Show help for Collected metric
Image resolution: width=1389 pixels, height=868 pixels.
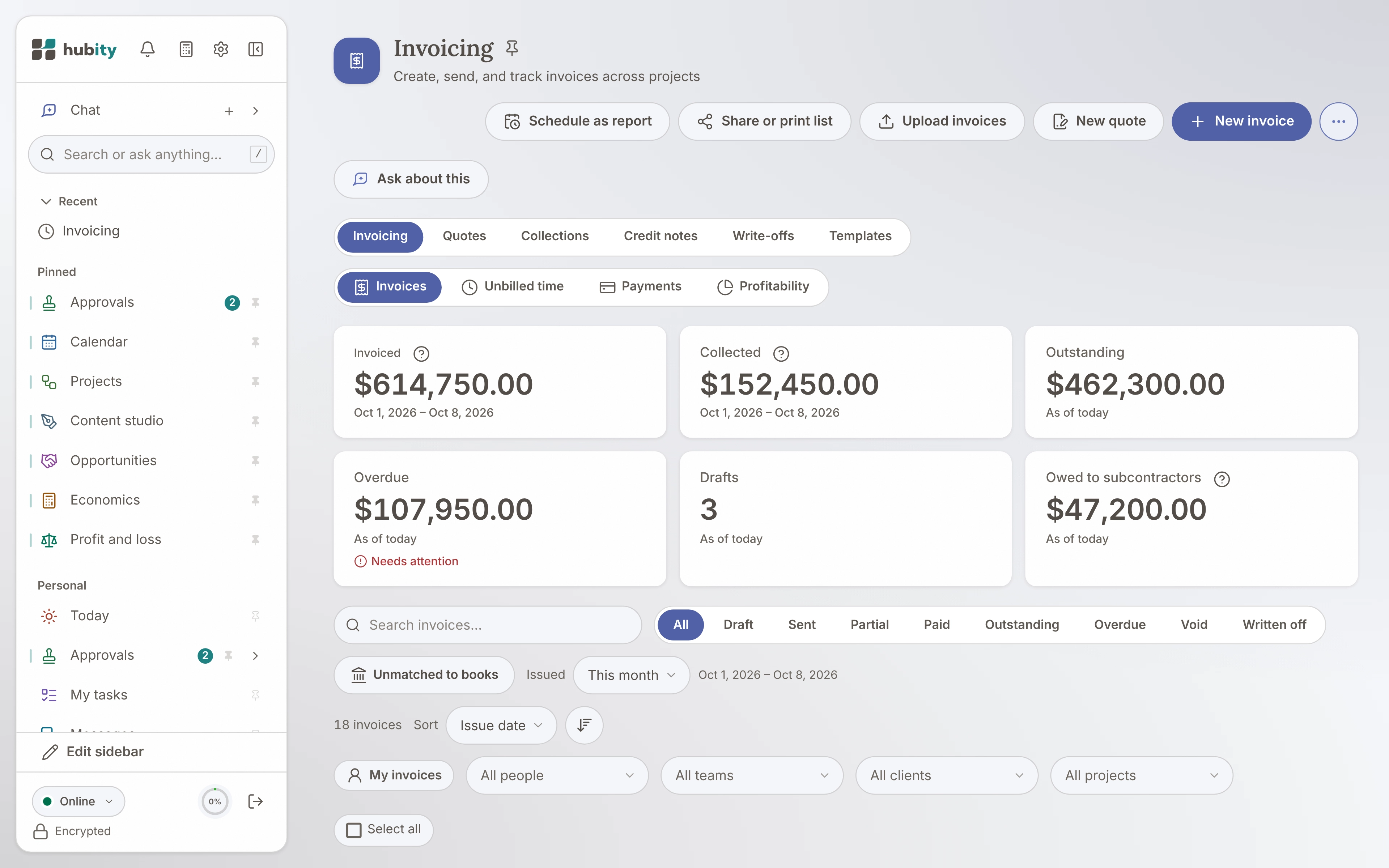pos(781,354)
